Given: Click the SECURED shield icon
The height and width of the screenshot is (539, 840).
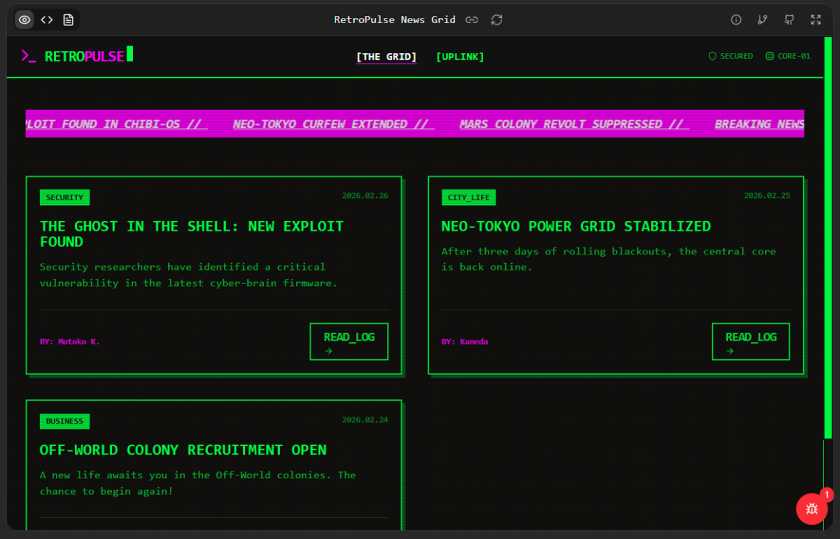Looking at the screenshot, I should coord(712,56).
